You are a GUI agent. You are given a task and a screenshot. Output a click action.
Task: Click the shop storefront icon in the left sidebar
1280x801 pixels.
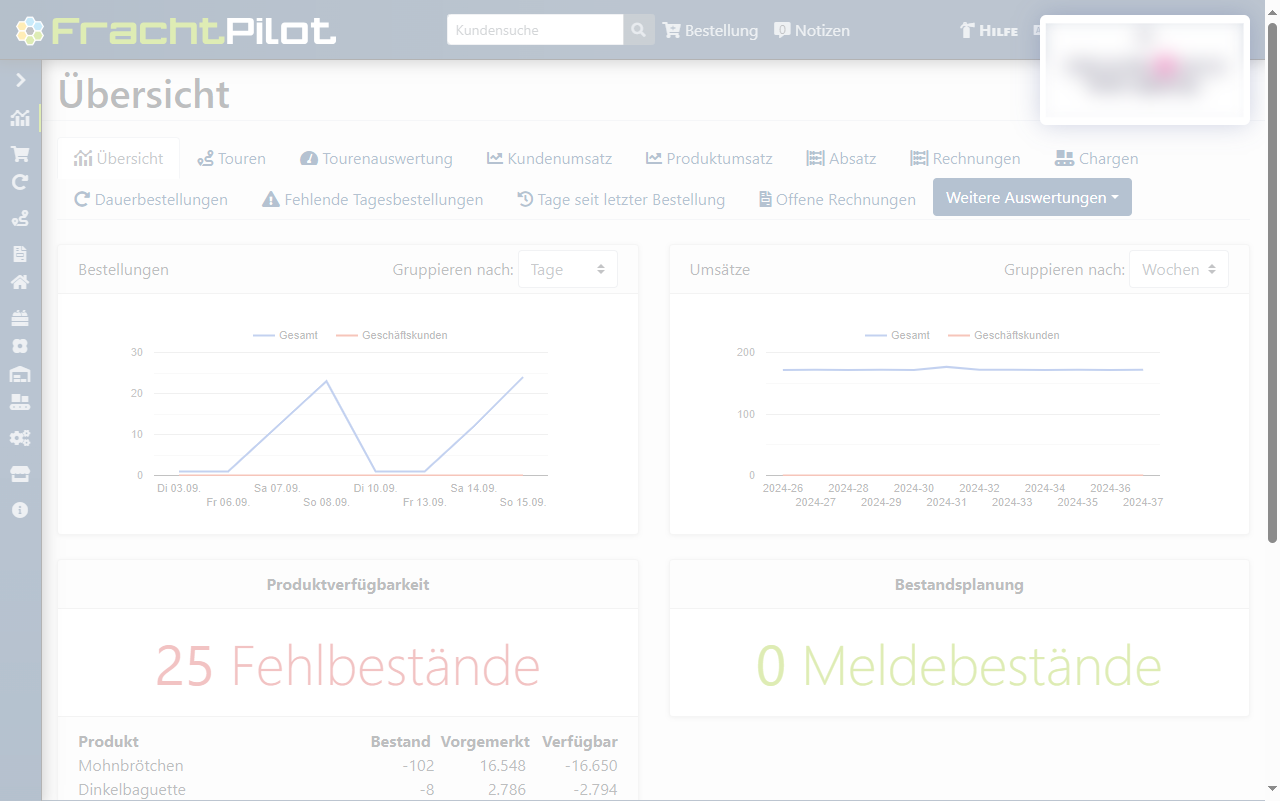coord(20,474)
